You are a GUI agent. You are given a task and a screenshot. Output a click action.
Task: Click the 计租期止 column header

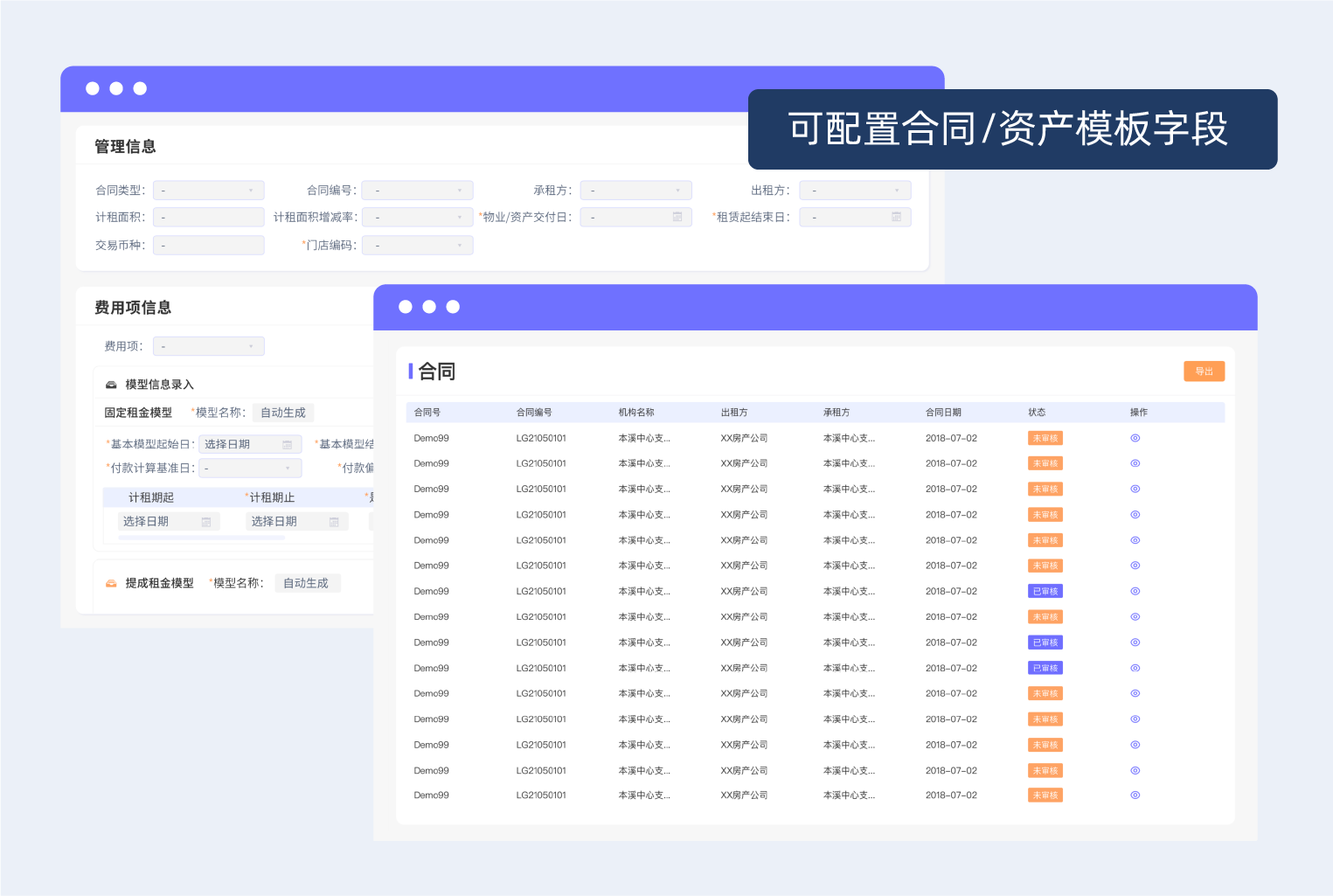(x=273, y=497)
